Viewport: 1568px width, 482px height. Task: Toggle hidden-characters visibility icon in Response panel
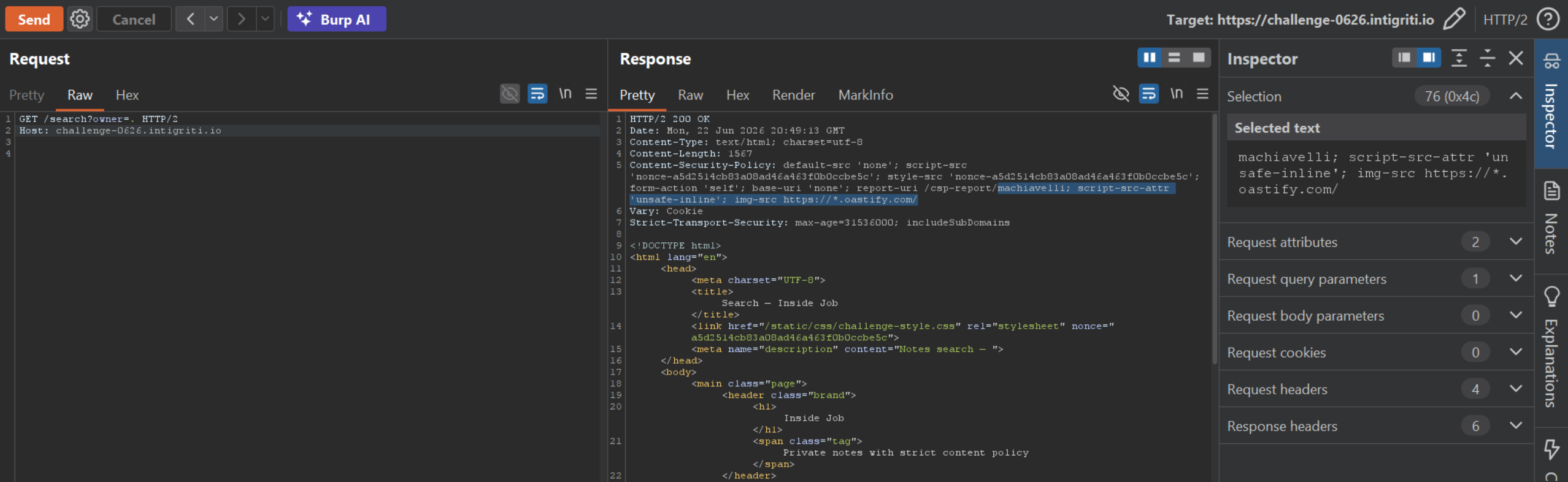click(x=1121, y=94)
